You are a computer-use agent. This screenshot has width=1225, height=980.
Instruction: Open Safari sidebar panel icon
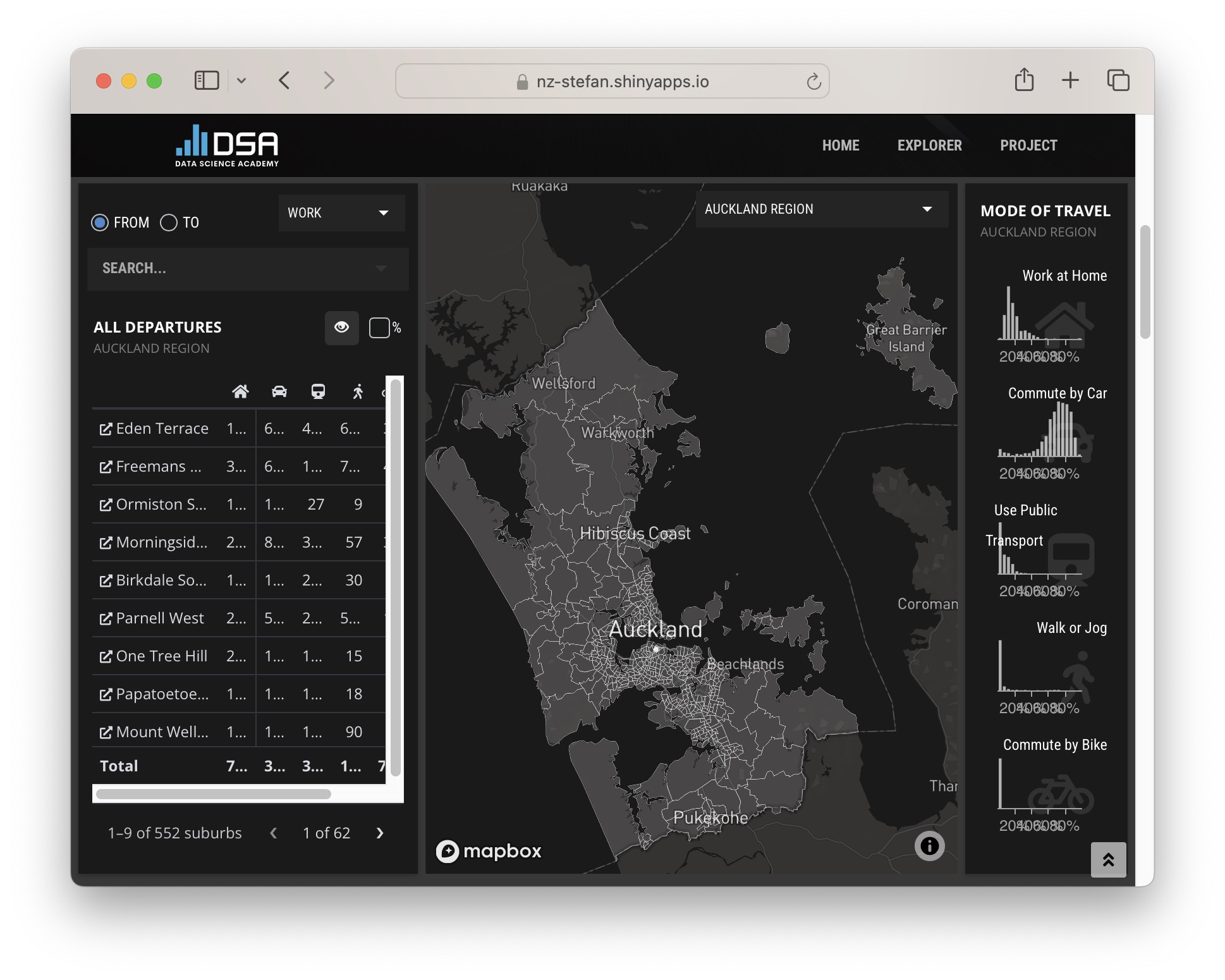(206, 80)
